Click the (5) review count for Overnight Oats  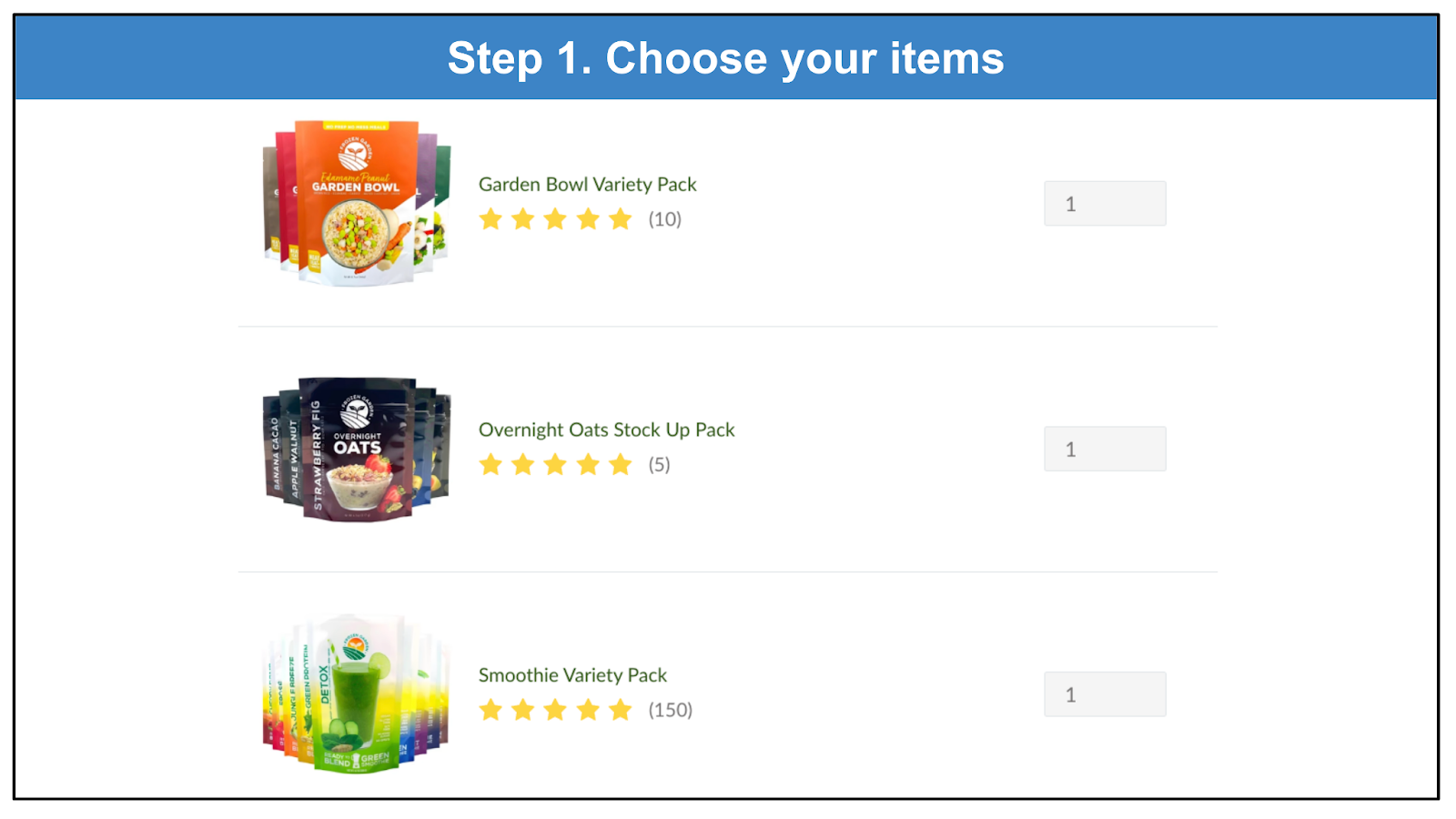(x=659, y=465)
